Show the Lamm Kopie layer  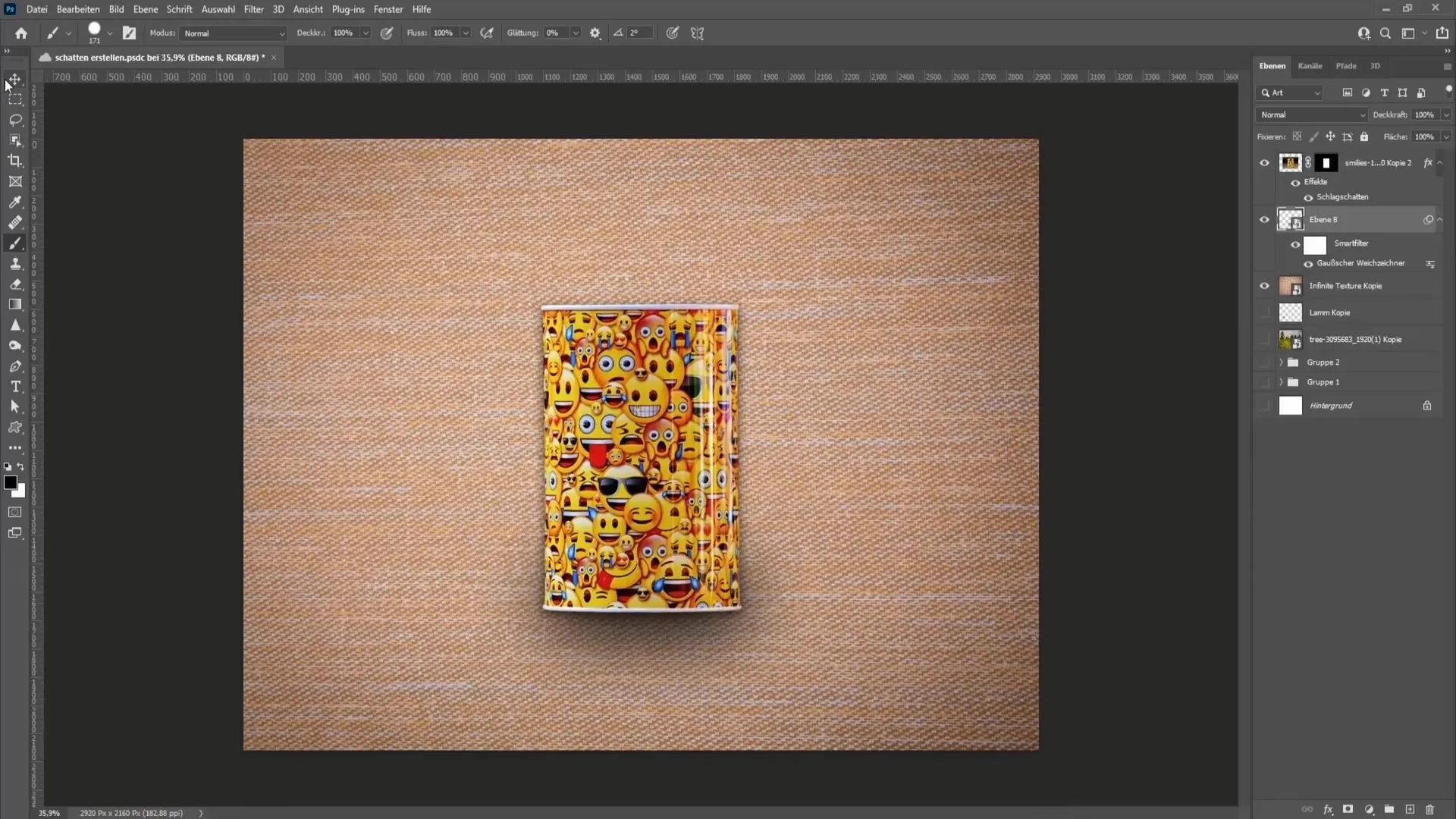[x=1264, y=312]
